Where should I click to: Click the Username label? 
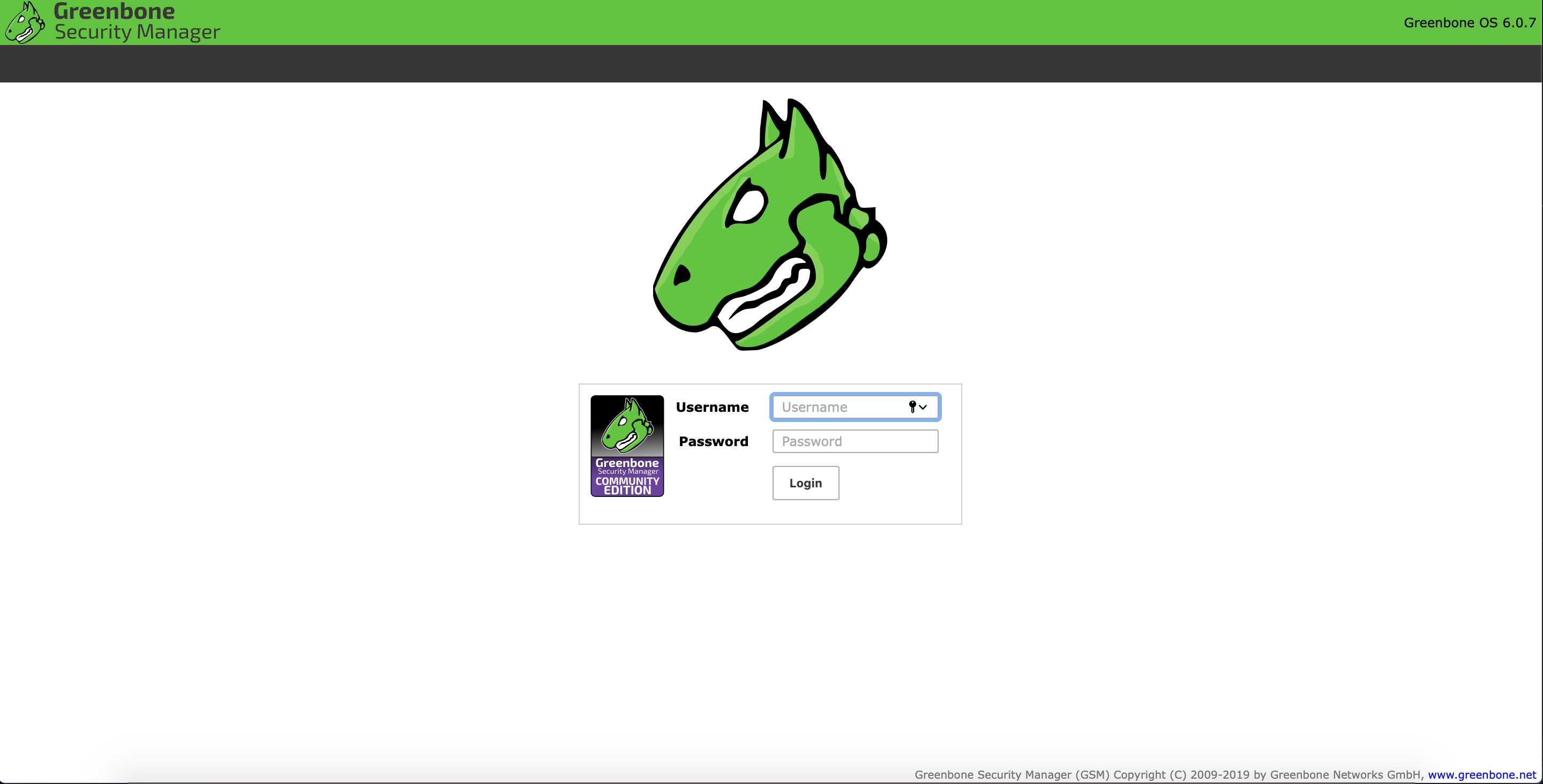coord(711,408)
